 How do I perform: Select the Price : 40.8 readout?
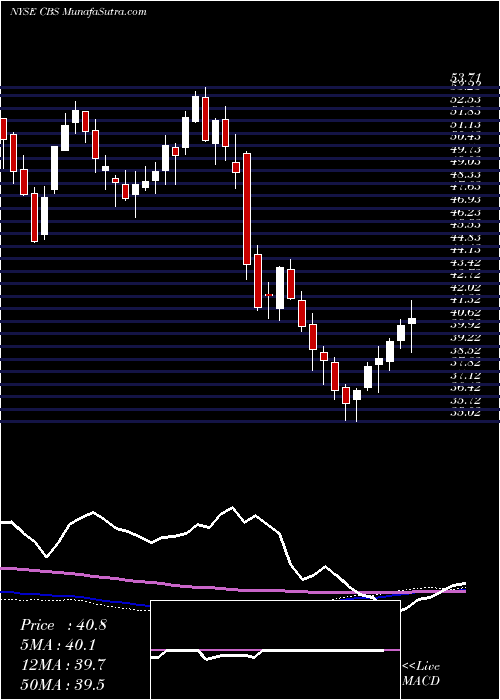pos(63,625)
